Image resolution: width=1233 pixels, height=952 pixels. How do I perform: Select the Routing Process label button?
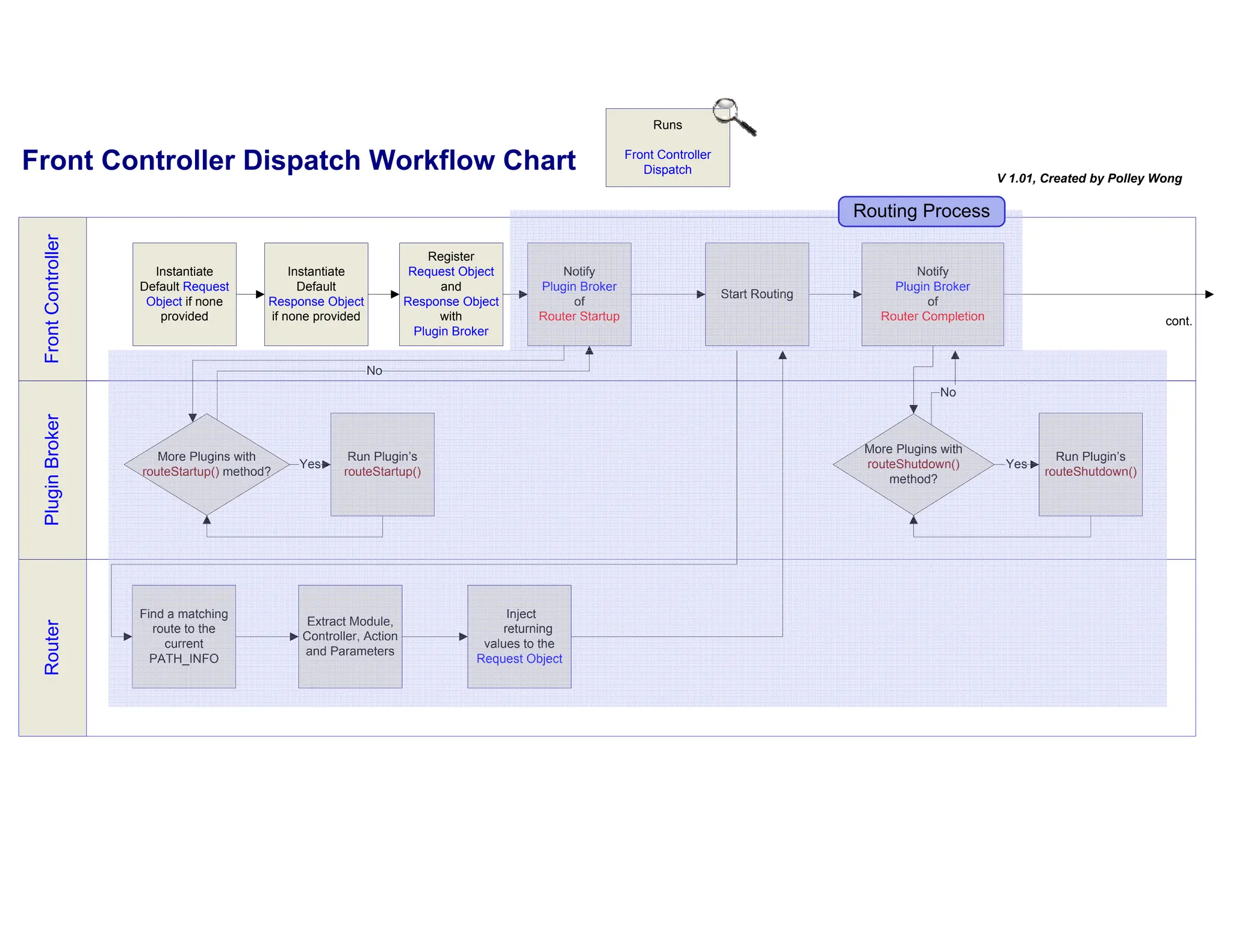pos(921,211)
